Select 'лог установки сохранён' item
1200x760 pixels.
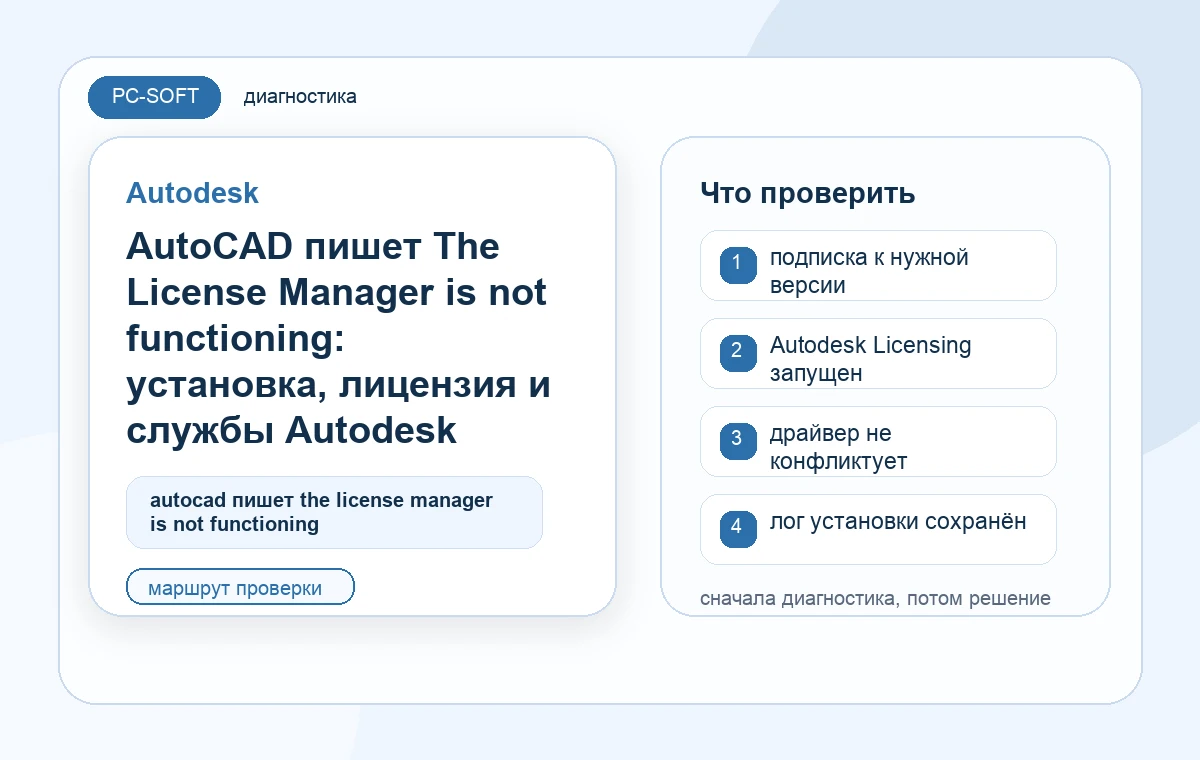coord(878,529)
